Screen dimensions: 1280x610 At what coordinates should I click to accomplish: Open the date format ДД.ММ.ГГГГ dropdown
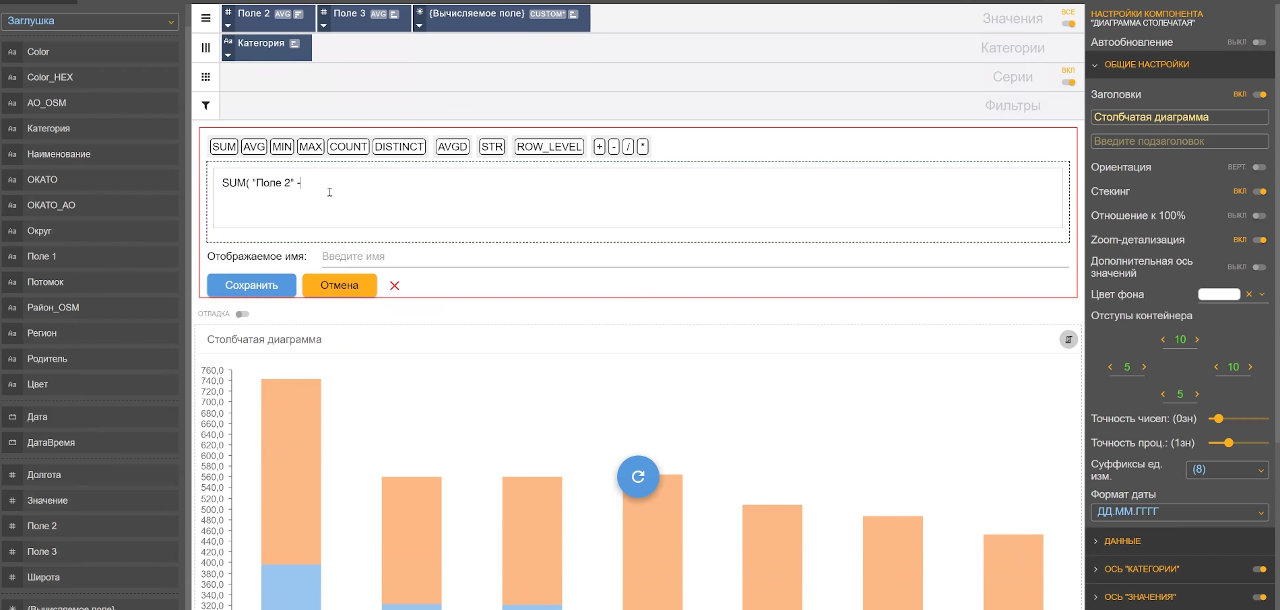(1180, 513)
